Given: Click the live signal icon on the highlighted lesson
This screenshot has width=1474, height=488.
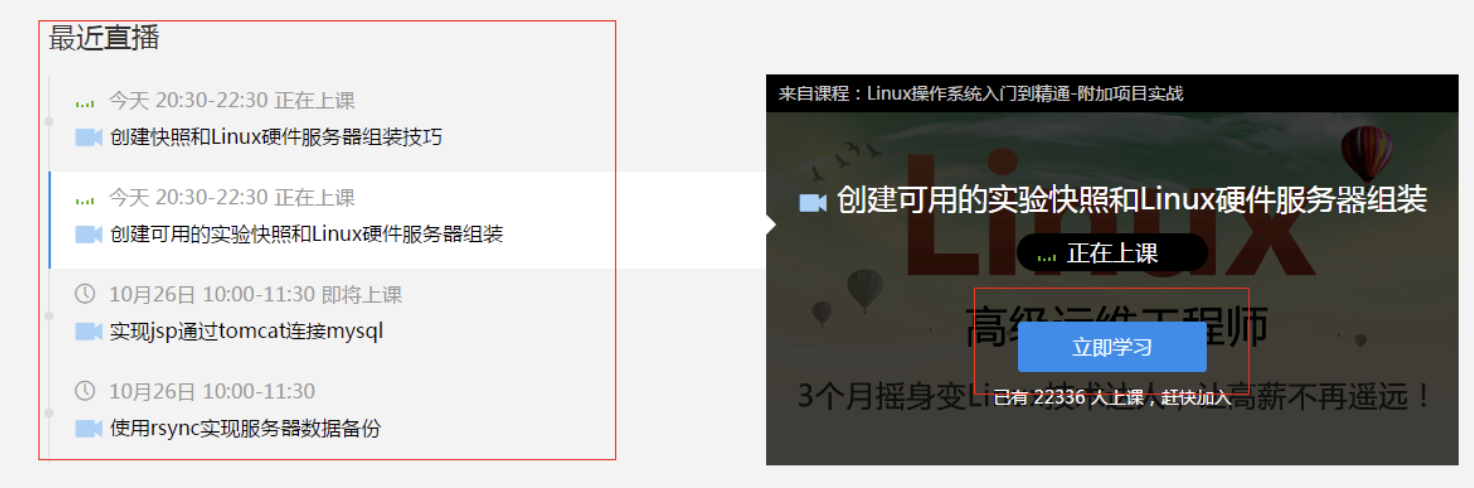Looking at the screenshot, I should (85, 199).
